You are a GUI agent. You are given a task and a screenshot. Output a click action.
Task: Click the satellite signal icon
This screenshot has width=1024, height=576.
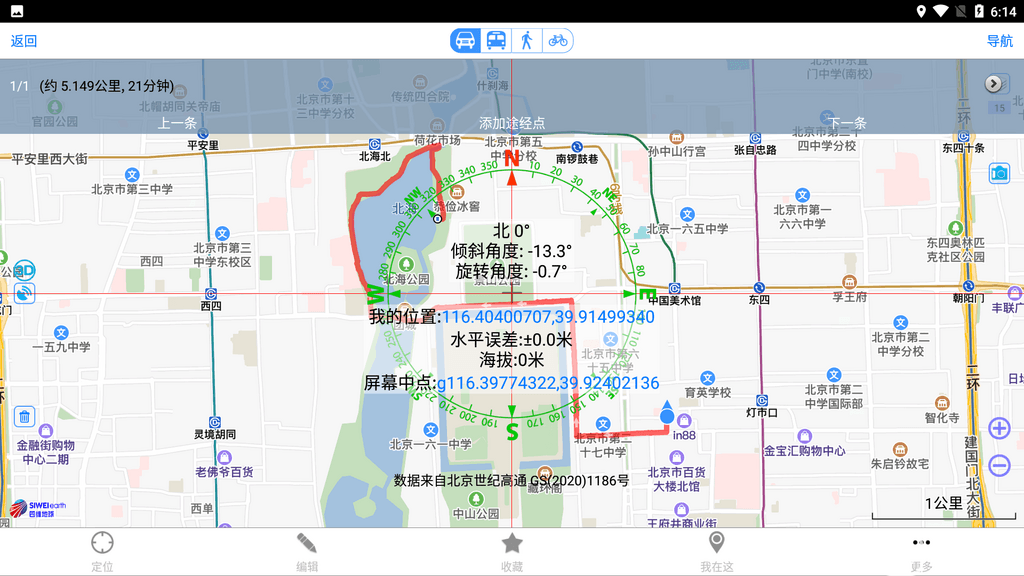pos(24,294)
